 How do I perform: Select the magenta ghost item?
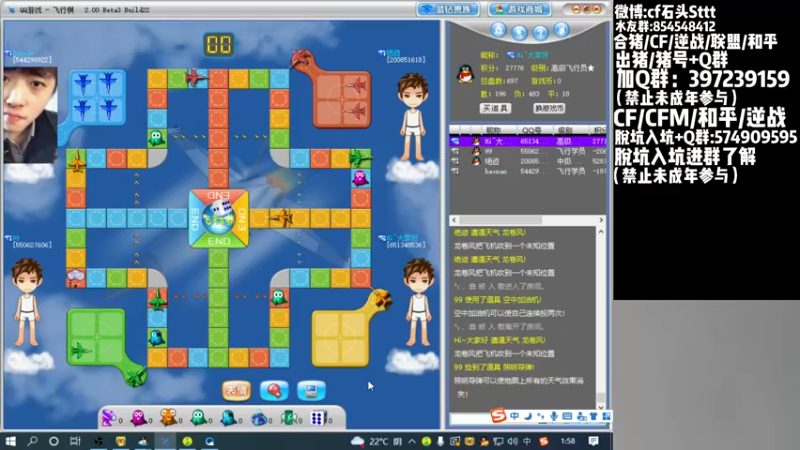pos(138,418)
